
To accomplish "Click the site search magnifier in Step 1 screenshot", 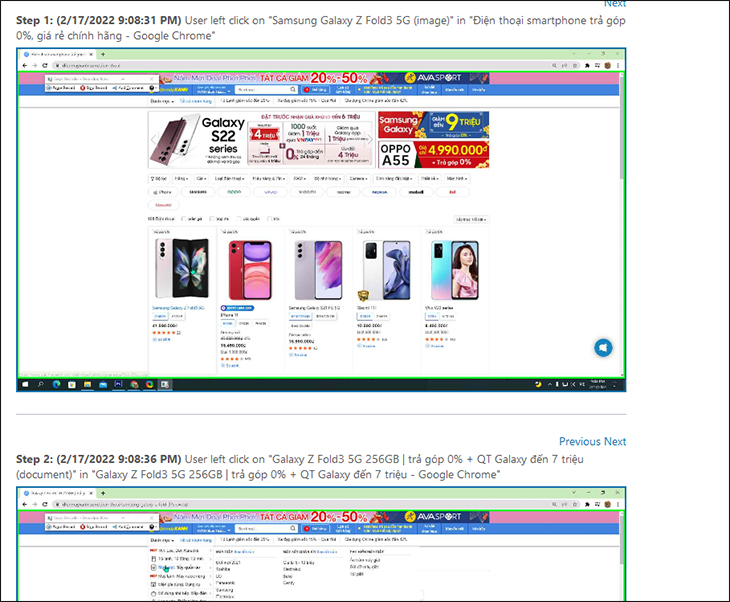I will coord(292,89).
